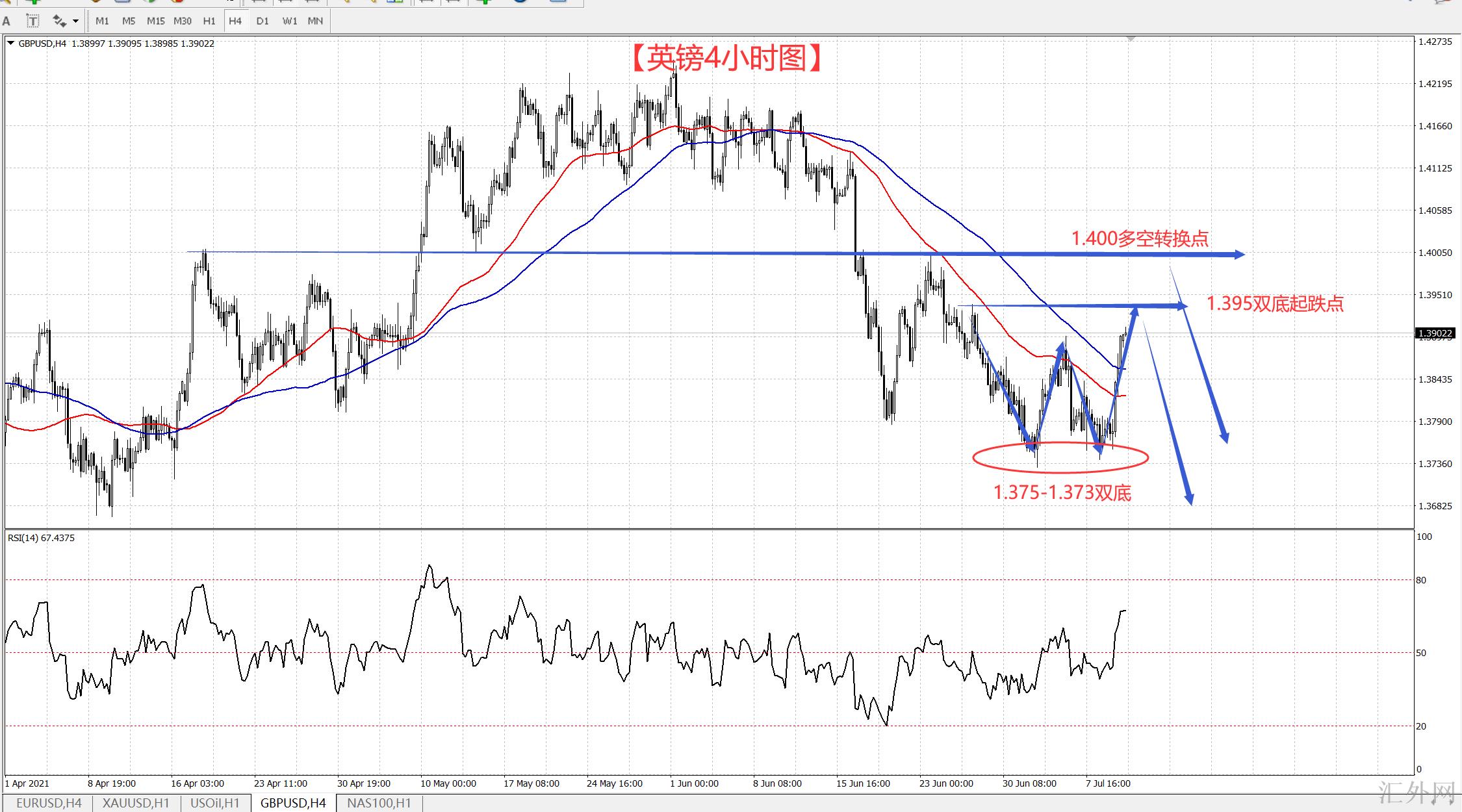
Task: Expand the GBPUSD,H4 chart title triangle
Action: pyautogui.click(x=10, y=44)
